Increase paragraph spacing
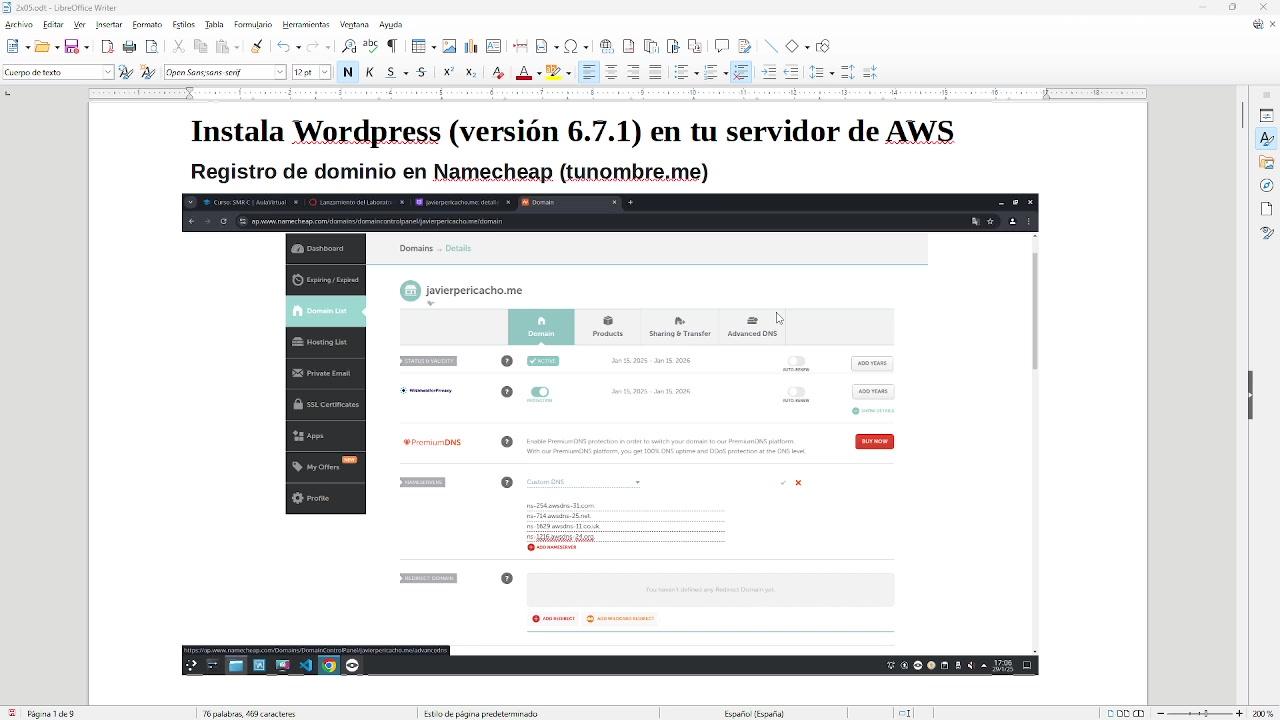The width and height of the screenshot is (1280, 720). (847, 72)
